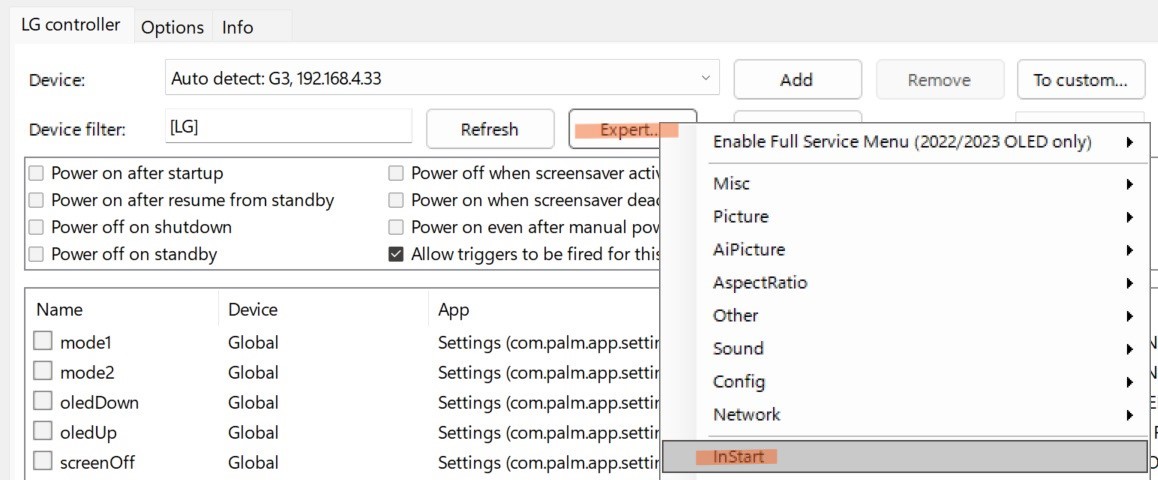Tick the mode1 list item checkbox

pyautogui.click(x=43, y=342)
